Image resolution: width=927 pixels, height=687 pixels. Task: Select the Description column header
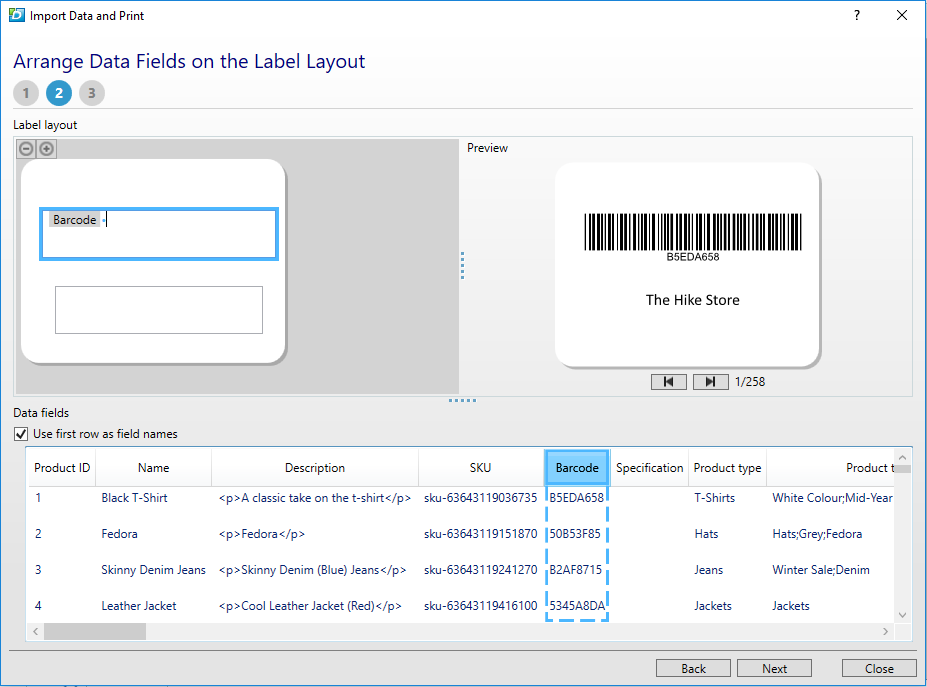[315, 468]
